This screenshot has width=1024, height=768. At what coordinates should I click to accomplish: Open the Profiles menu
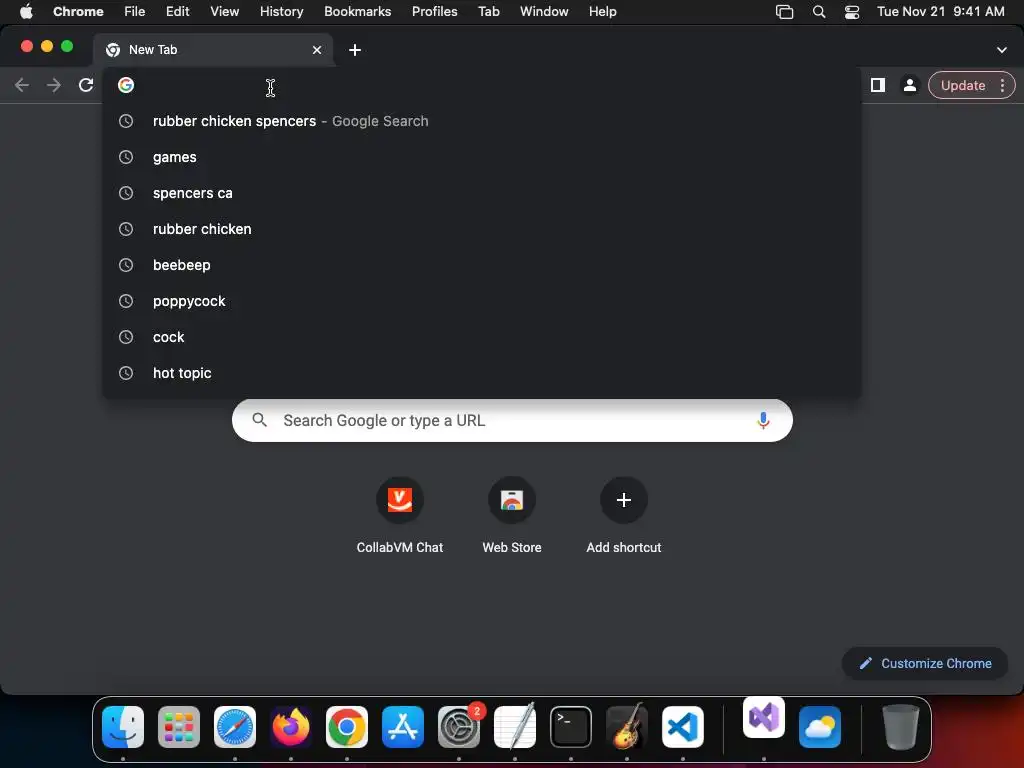[434, 11]
